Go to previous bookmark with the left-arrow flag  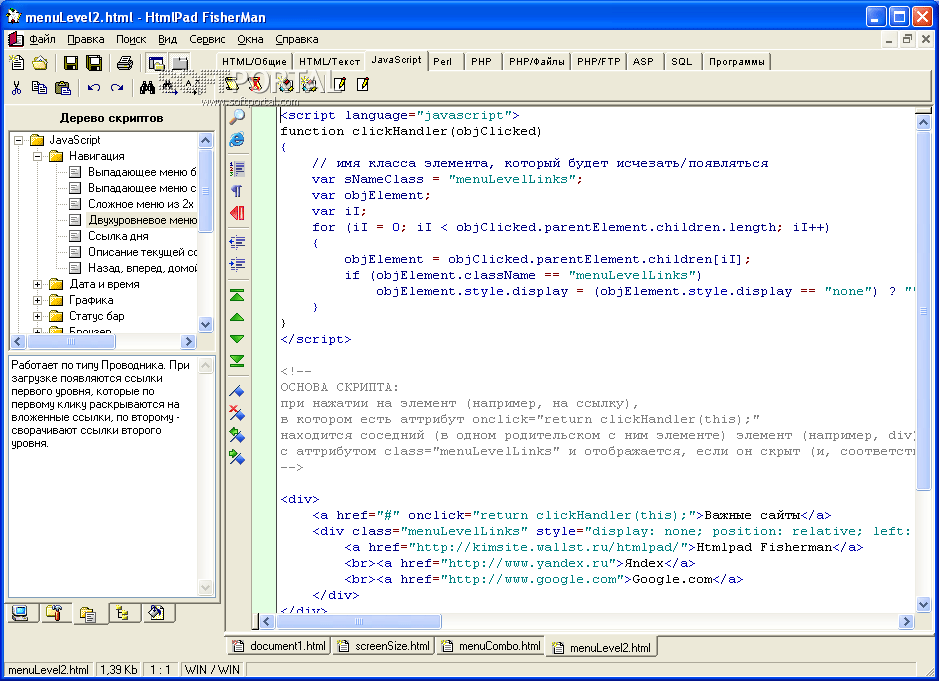(x=237, y=435)
